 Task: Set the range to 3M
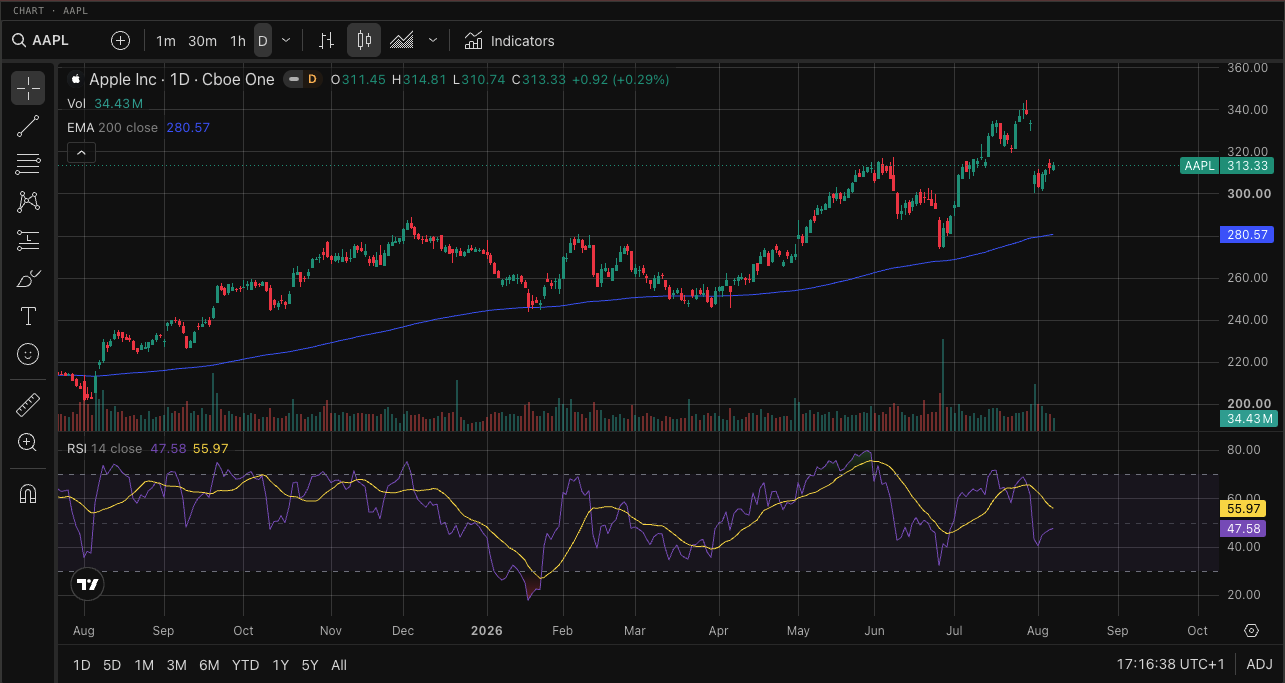[177, 665]
